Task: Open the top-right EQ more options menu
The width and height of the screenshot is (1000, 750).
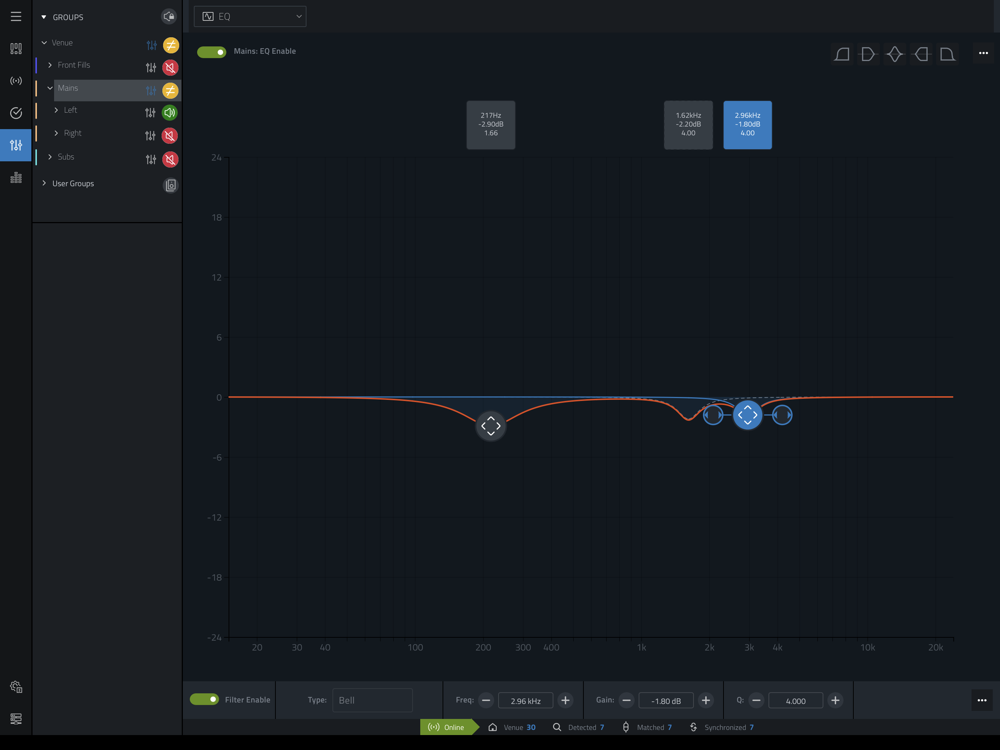Action: (x=983, y=54)
